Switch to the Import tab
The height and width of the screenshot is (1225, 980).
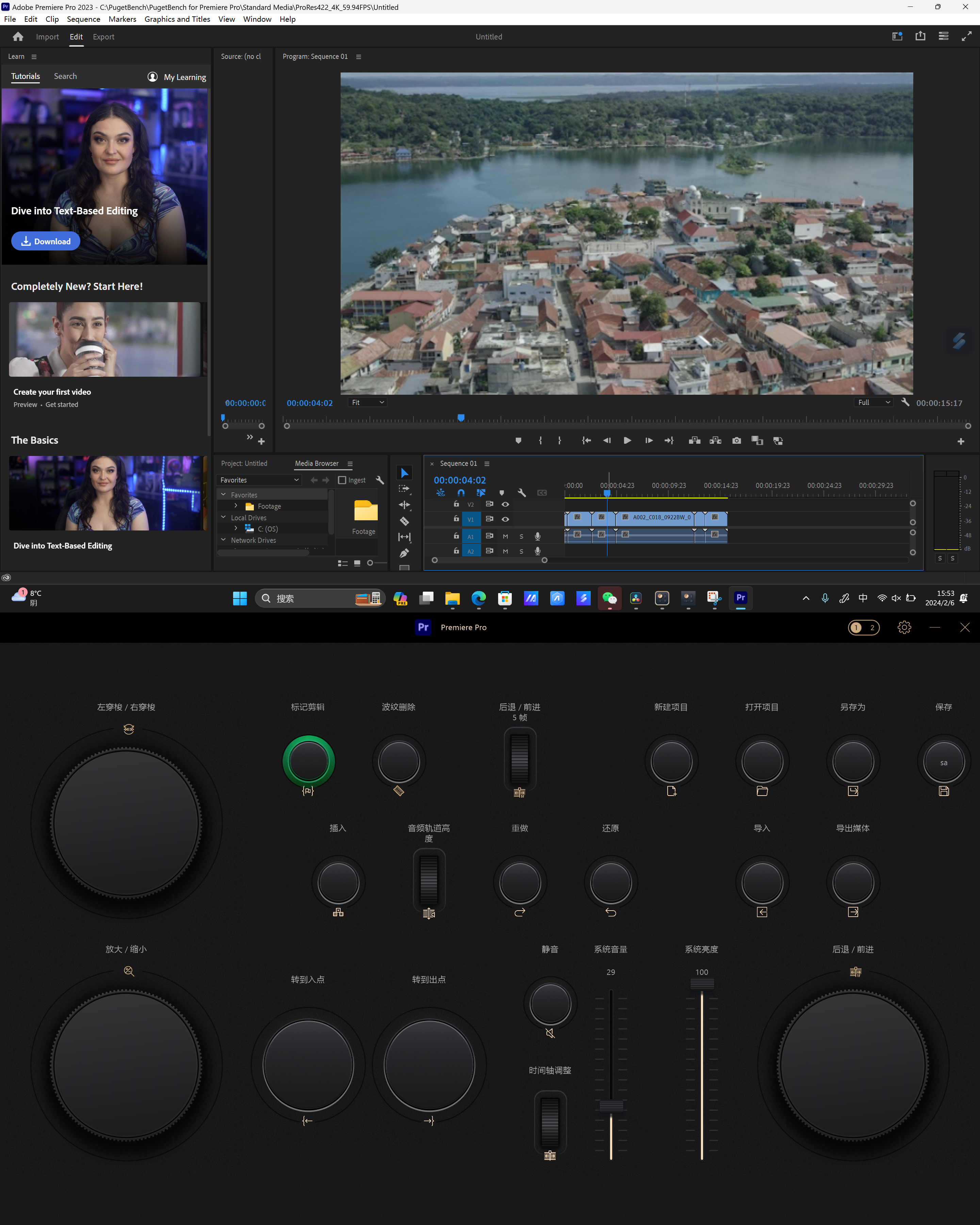[x=47, y=36]
